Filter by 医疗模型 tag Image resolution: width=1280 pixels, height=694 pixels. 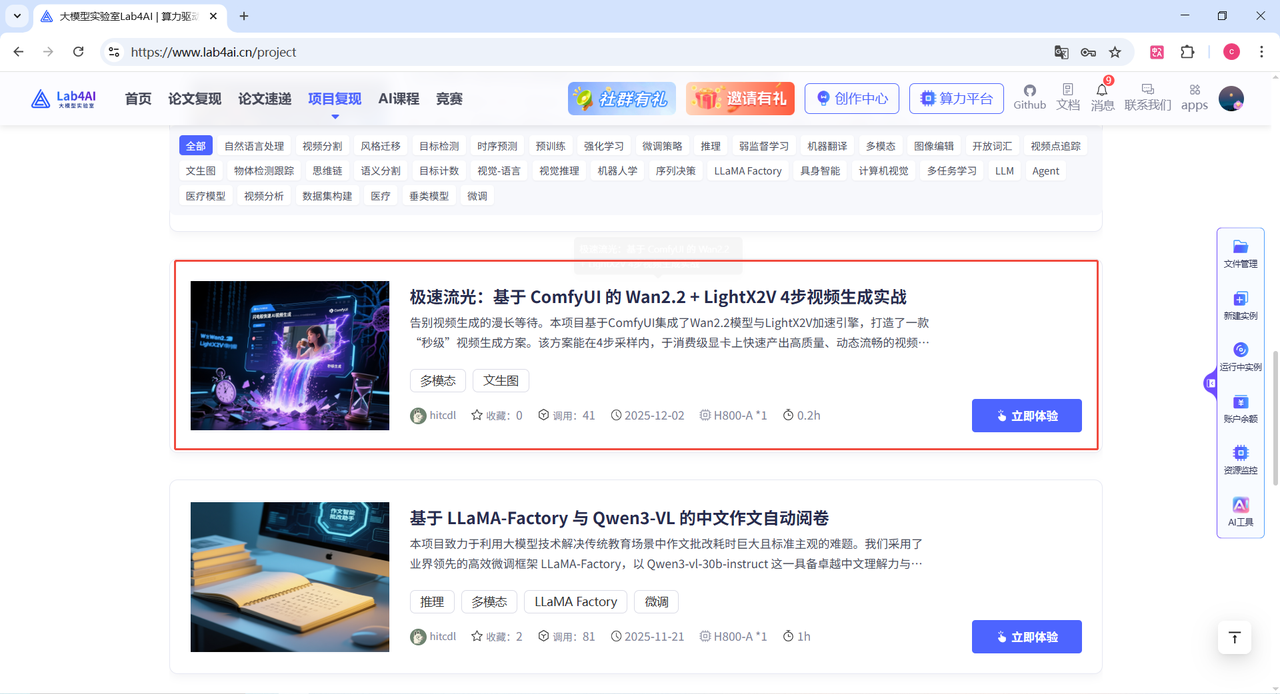pyautogui.click(x=206, y=196)
